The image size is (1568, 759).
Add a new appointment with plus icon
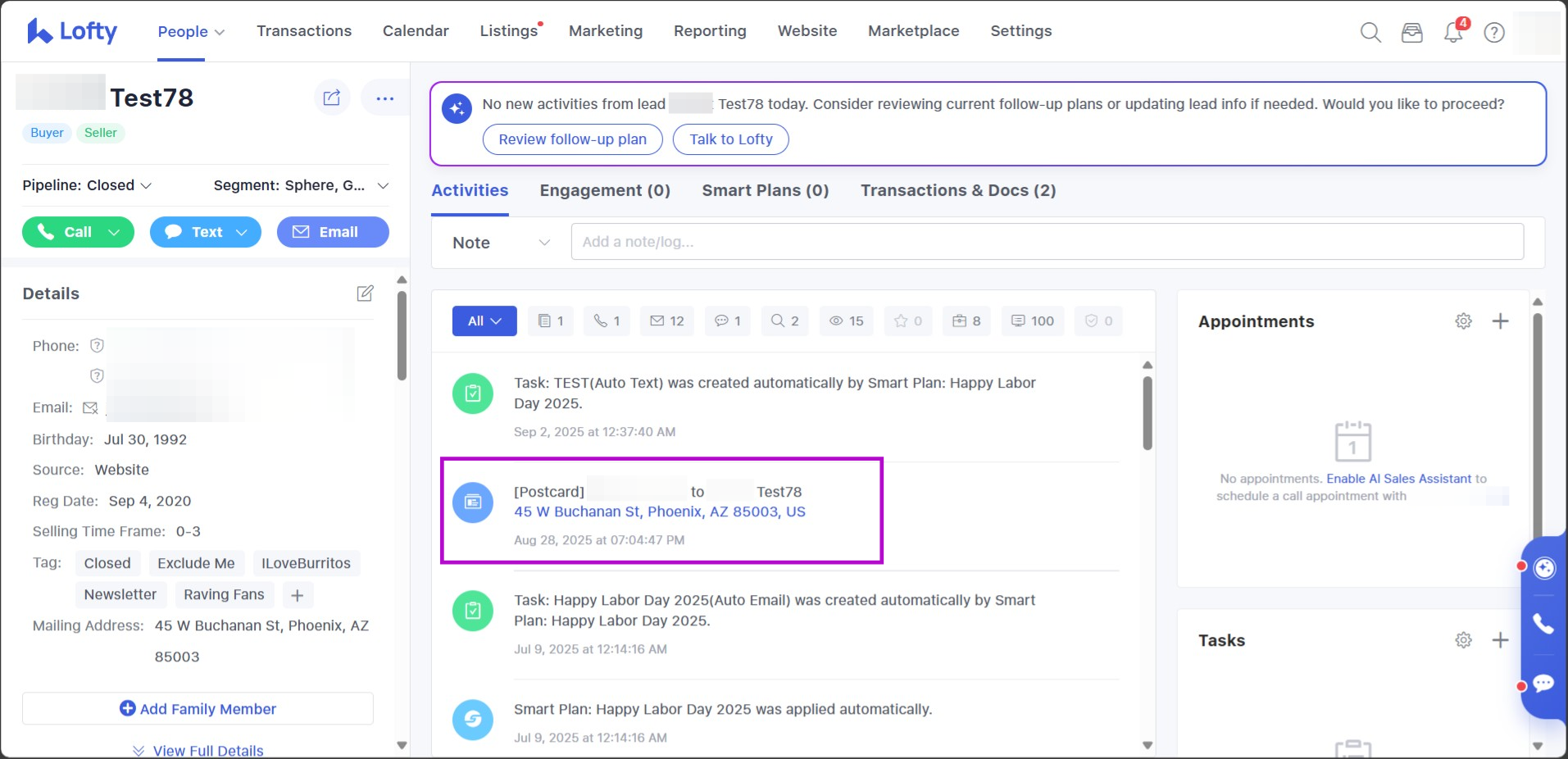1500,321
